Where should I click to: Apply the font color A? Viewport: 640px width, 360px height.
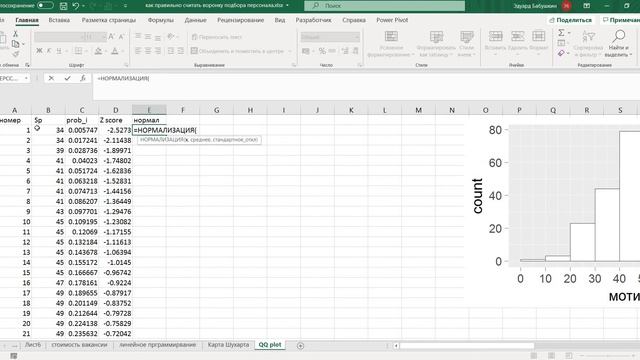coord(115,51)
